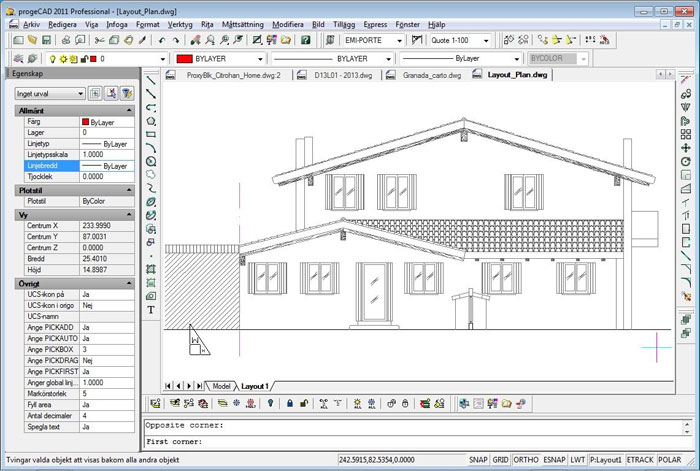Toggle SNAP in the status bar
The image size is (700, 471).
coord(478,459)
